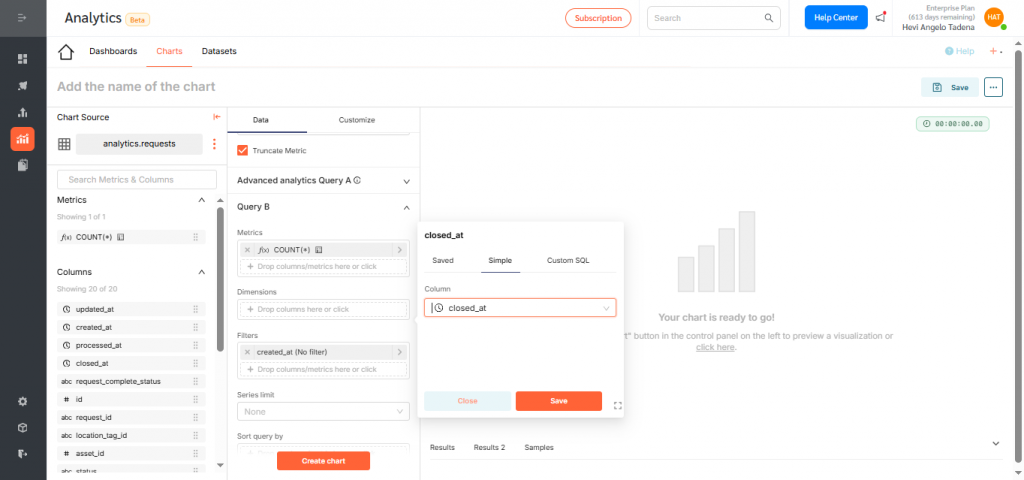Open the analytics chart icon in sidebar

click(22, 139)
